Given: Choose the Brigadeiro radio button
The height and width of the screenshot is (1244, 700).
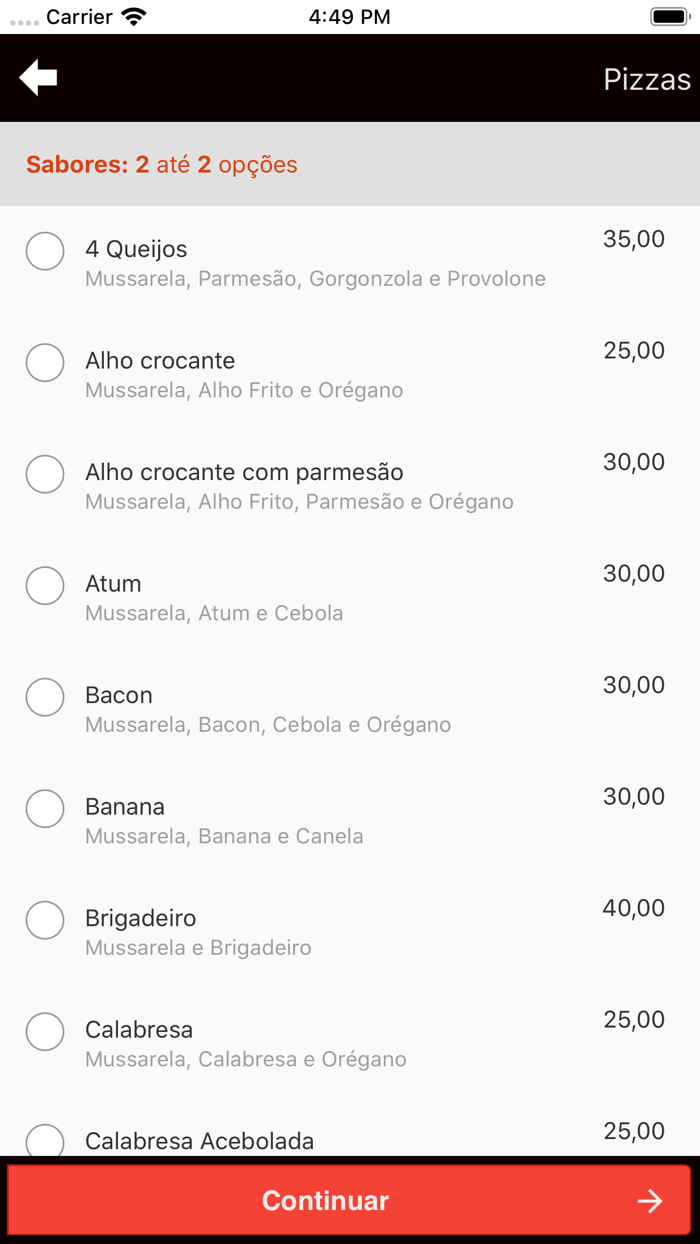Looking at the screenshot, I should [x=45, y=920].
